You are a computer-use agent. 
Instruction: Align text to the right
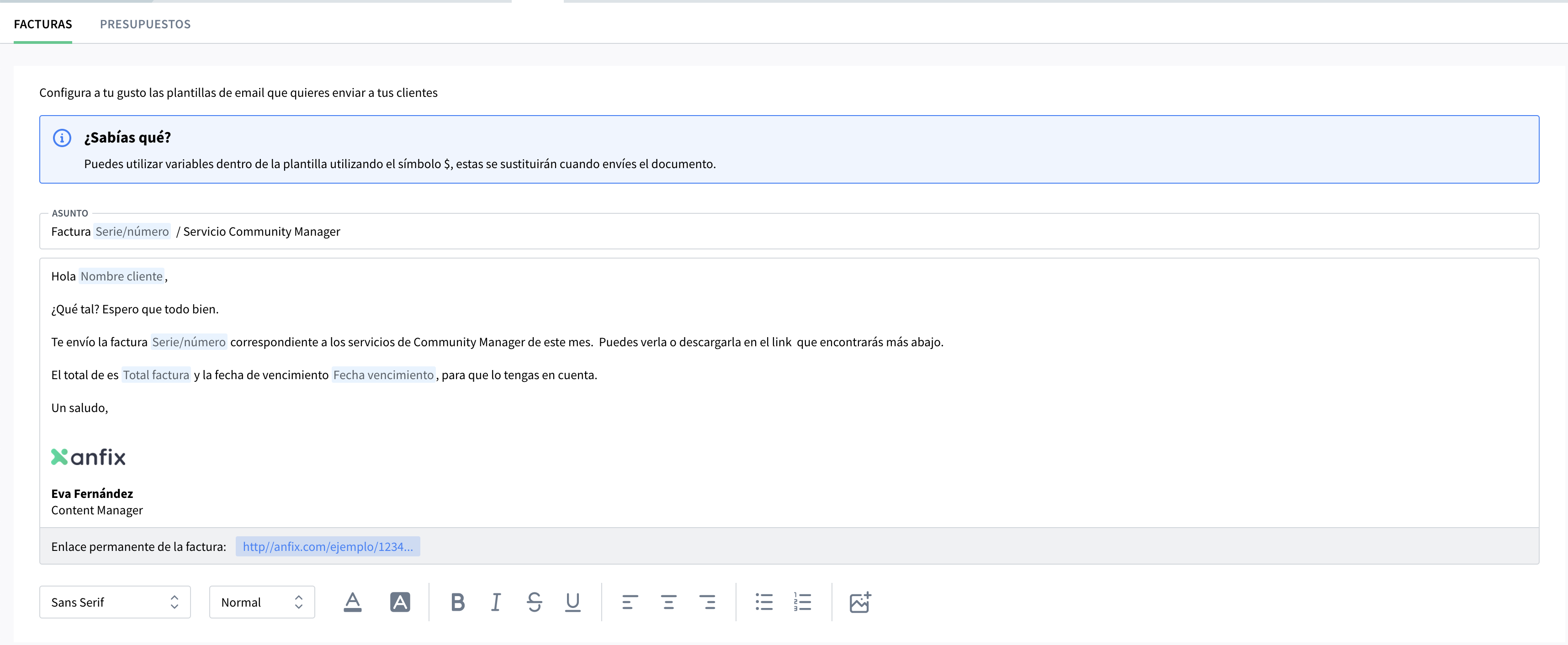tap(707, 602)
